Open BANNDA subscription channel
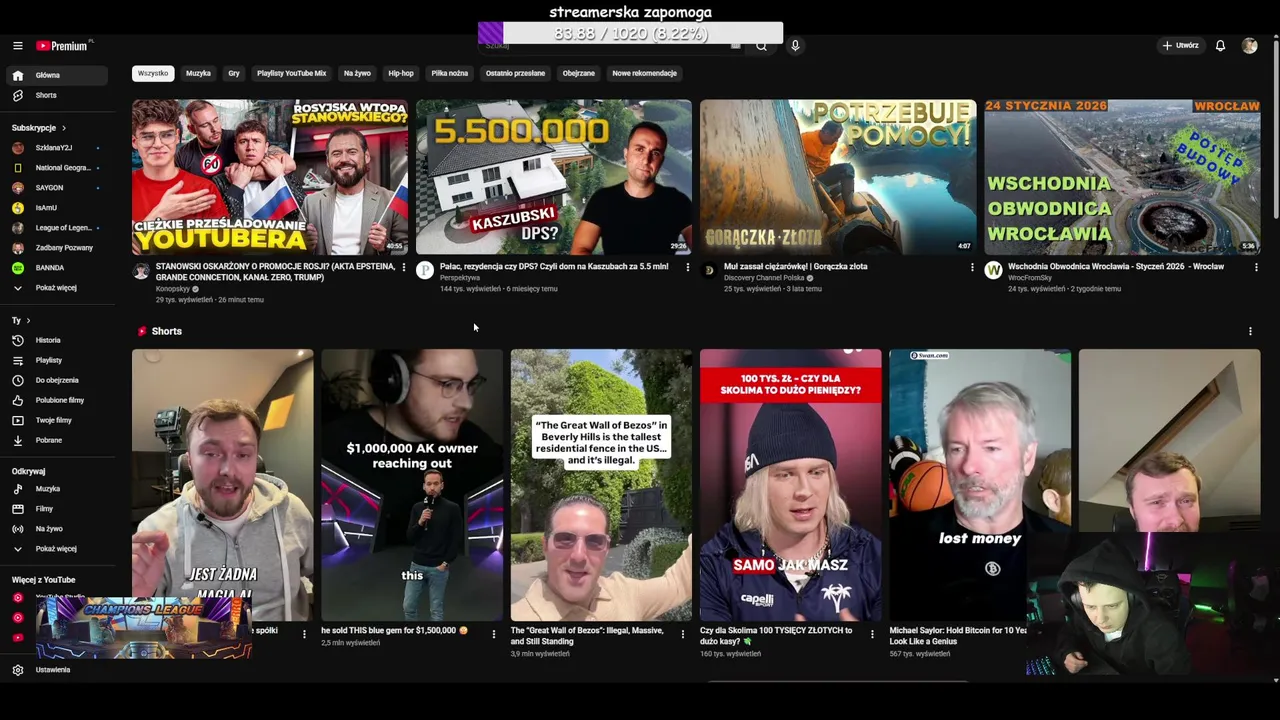 pos(57,268)
